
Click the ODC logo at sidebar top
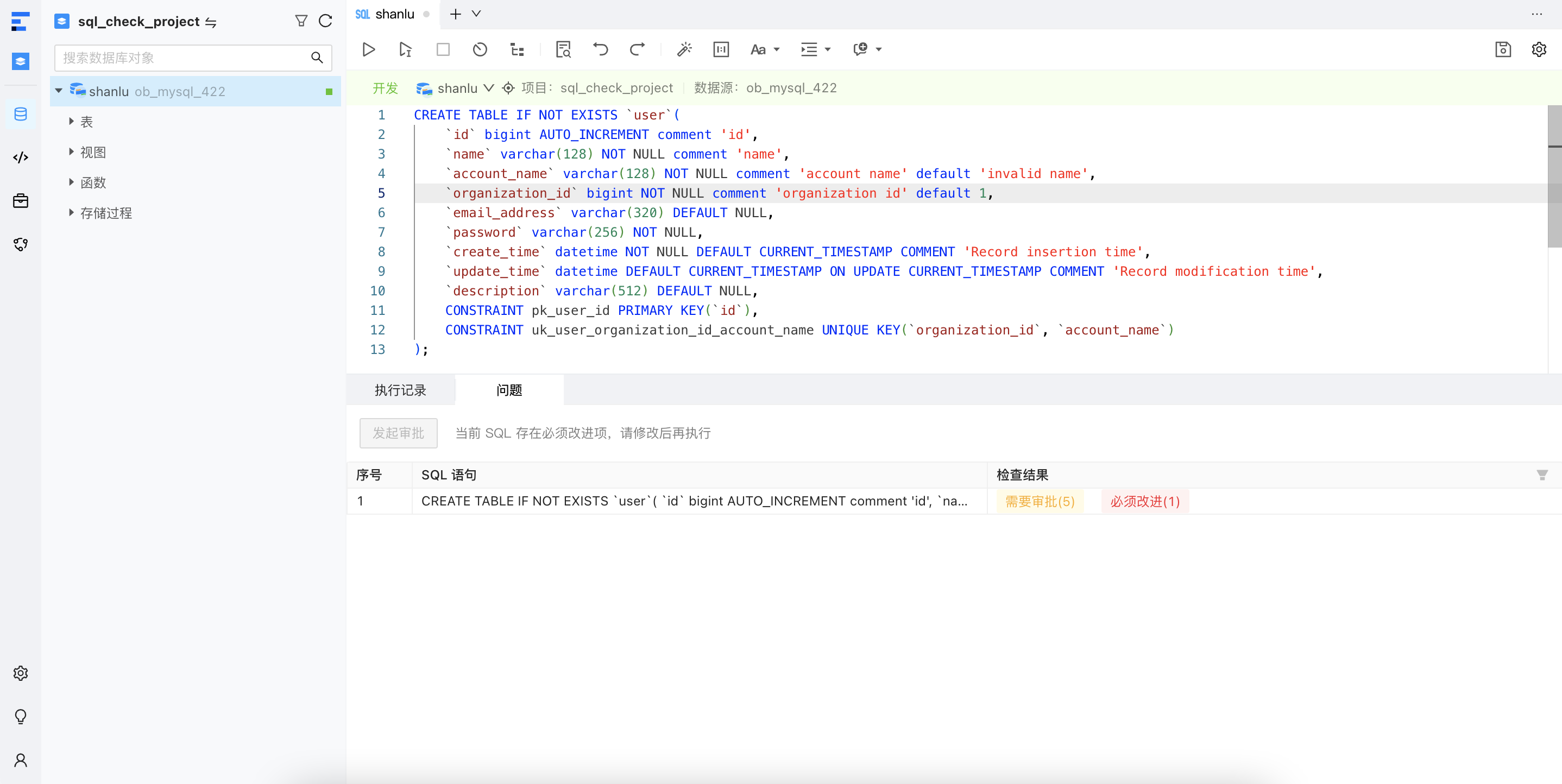pos(21,21)
